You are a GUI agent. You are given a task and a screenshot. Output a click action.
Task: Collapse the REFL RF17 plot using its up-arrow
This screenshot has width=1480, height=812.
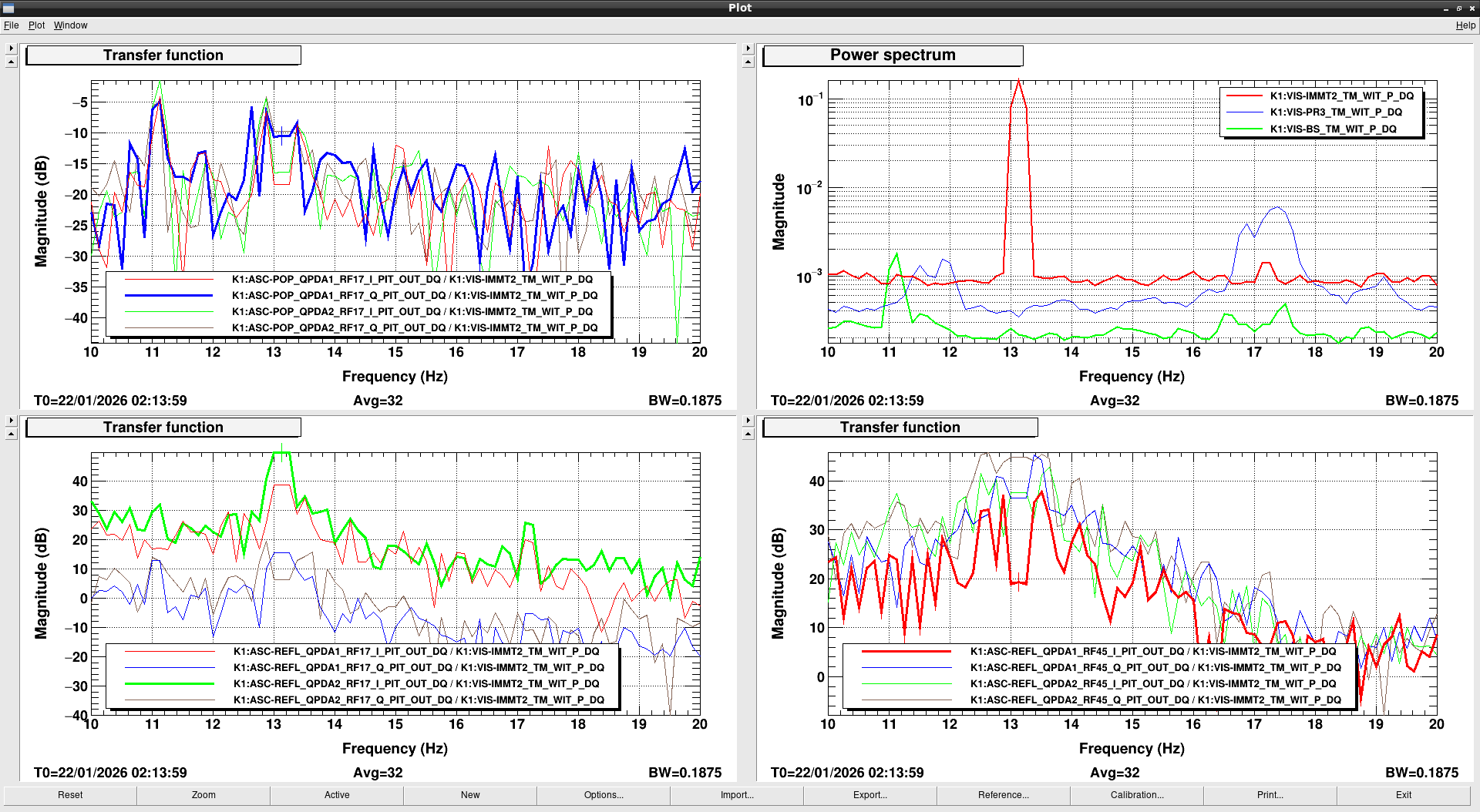tap(11, 434)
